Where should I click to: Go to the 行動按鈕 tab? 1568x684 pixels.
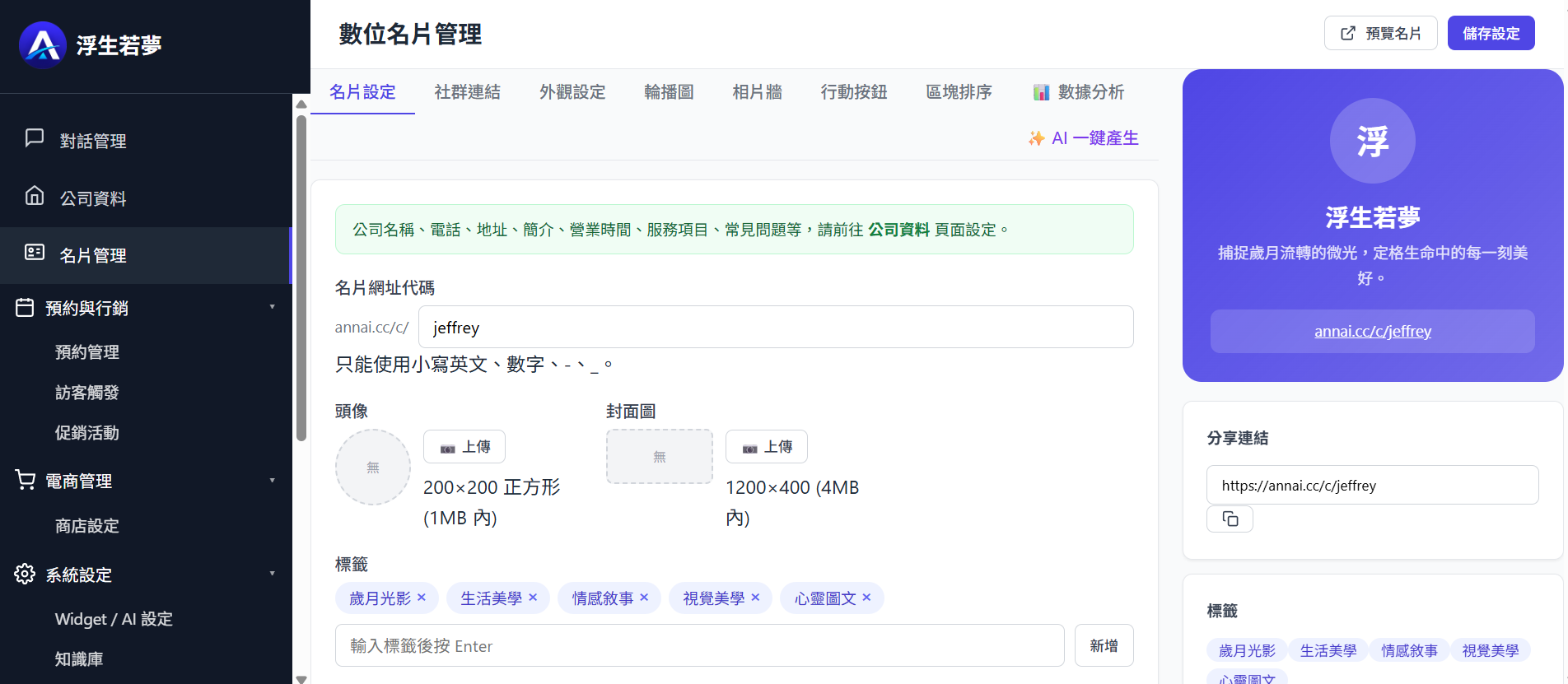point(854,92)
